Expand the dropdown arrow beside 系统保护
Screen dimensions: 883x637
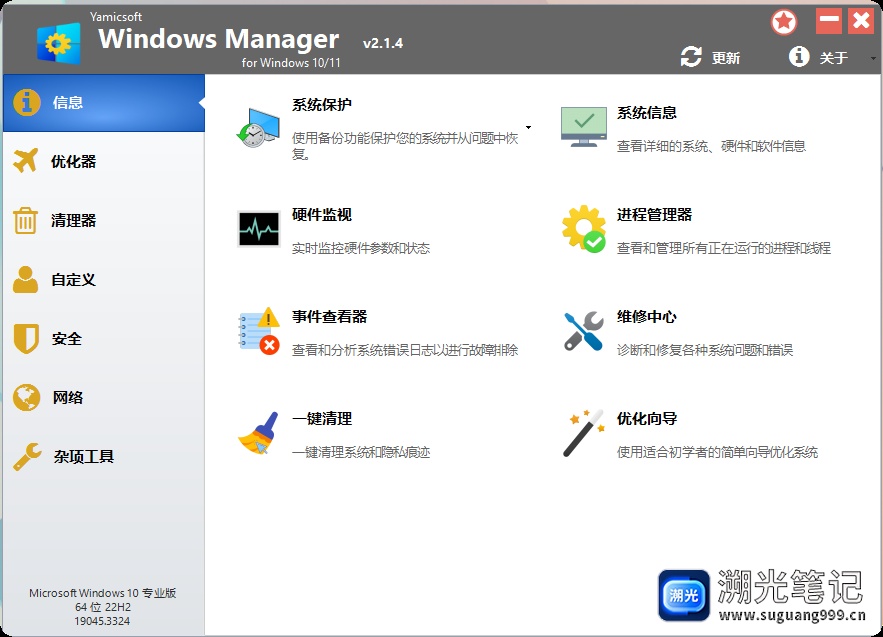point(528,127)
